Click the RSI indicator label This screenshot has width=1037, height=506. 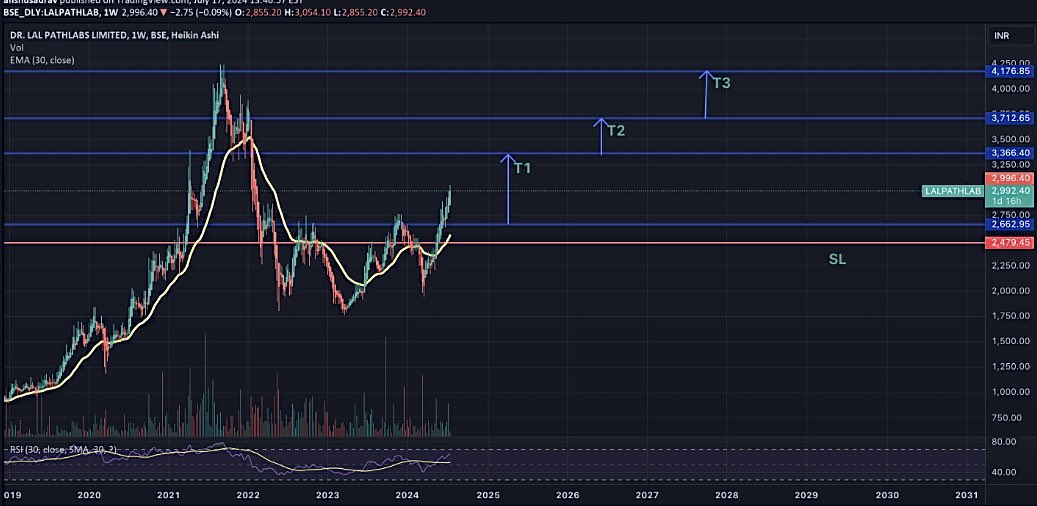pos(63,450)
